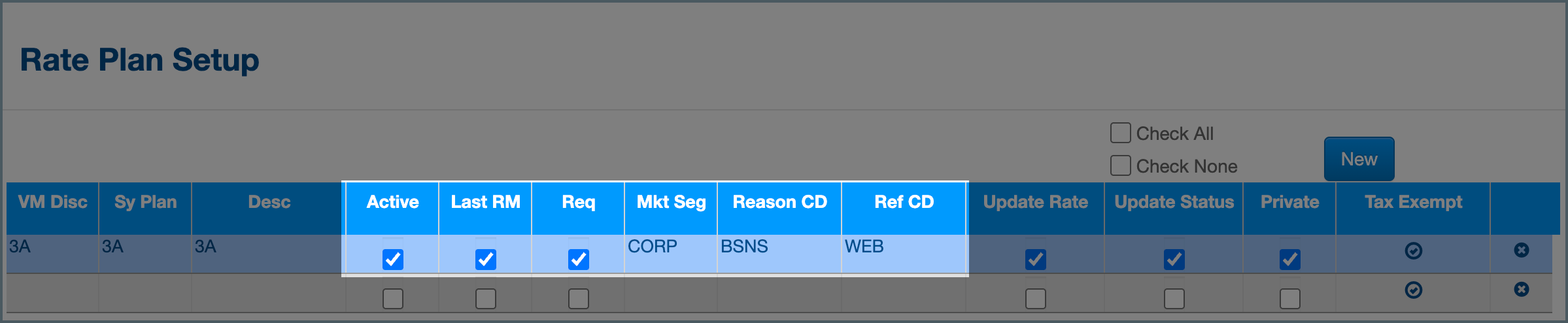Click the Update Rate column header

coord(1036,202)
